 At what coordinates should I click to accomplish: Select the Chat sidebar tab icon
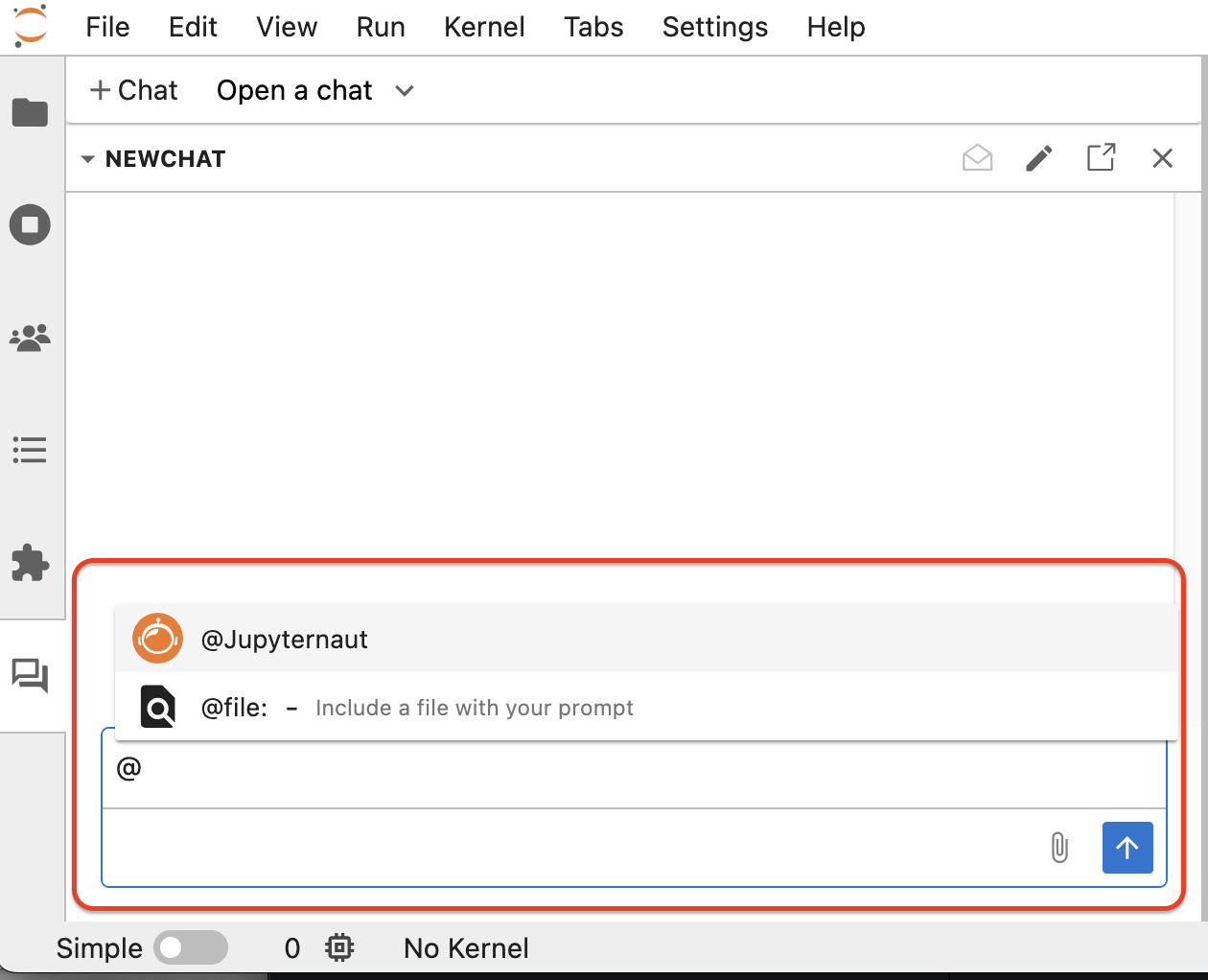click(x=30, y=676)
